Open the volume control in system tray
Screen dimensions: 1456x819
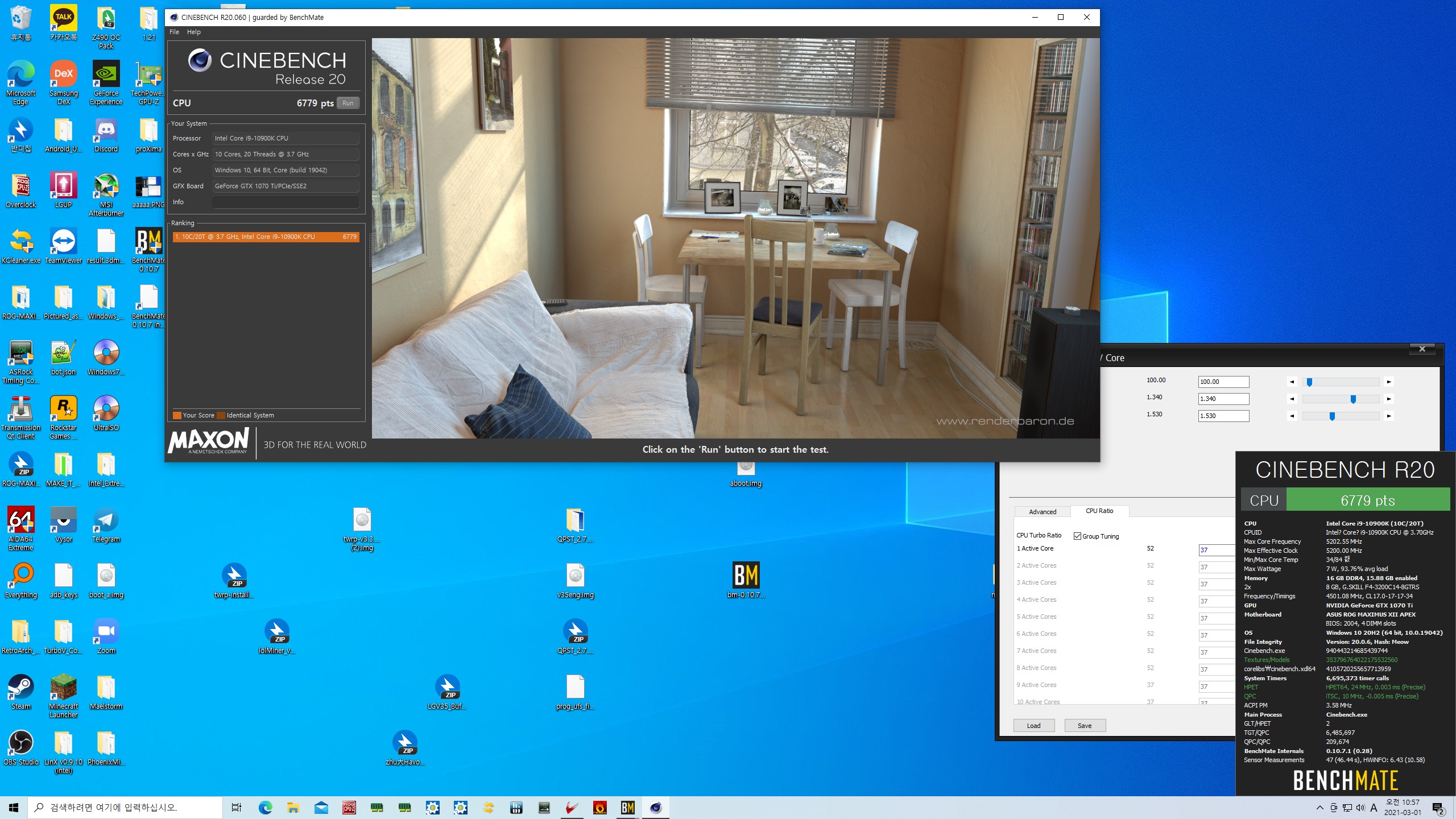point(1360,808)
